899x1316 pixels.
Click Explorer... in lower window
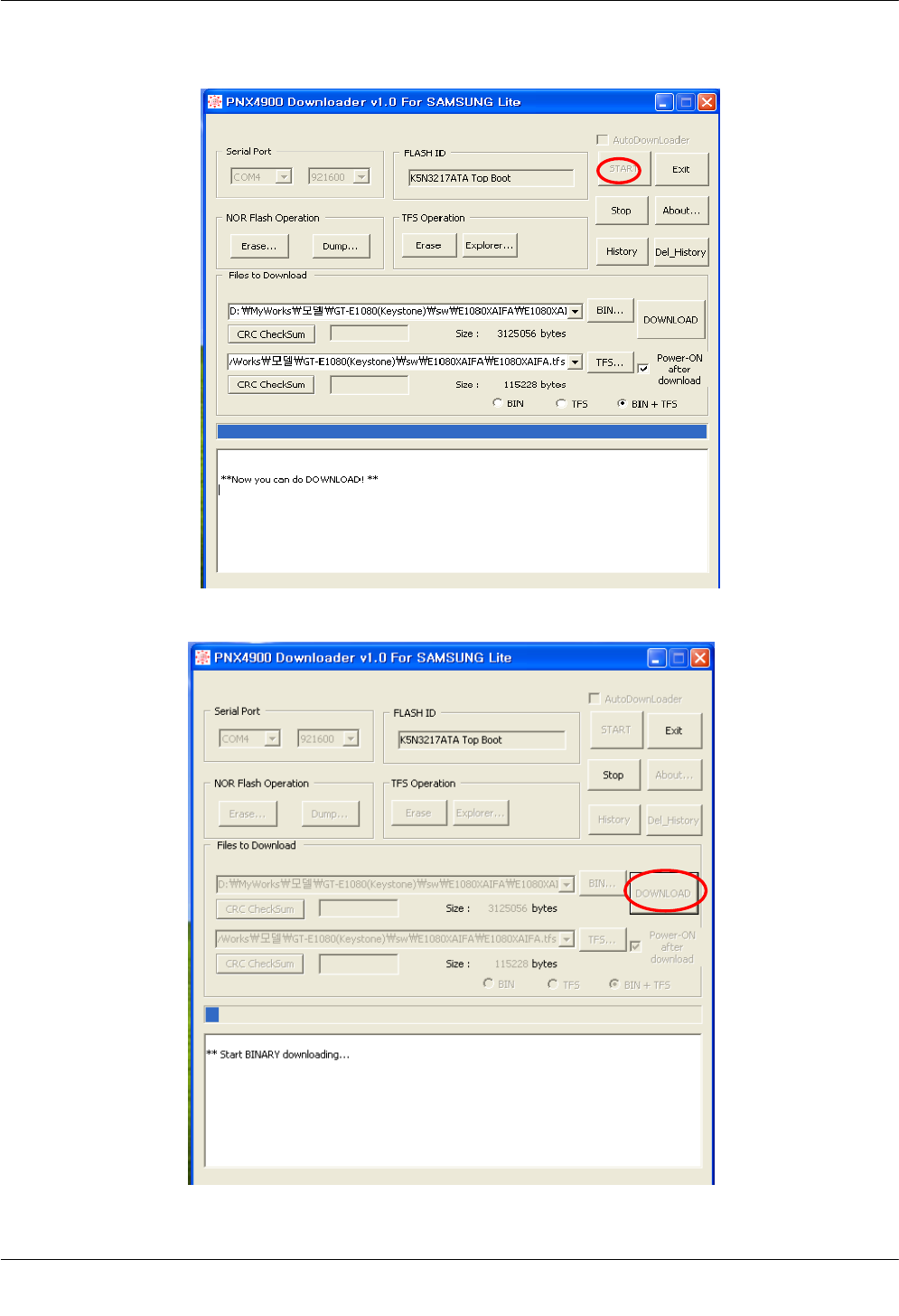pyautogui.click(x=480, y=813)
